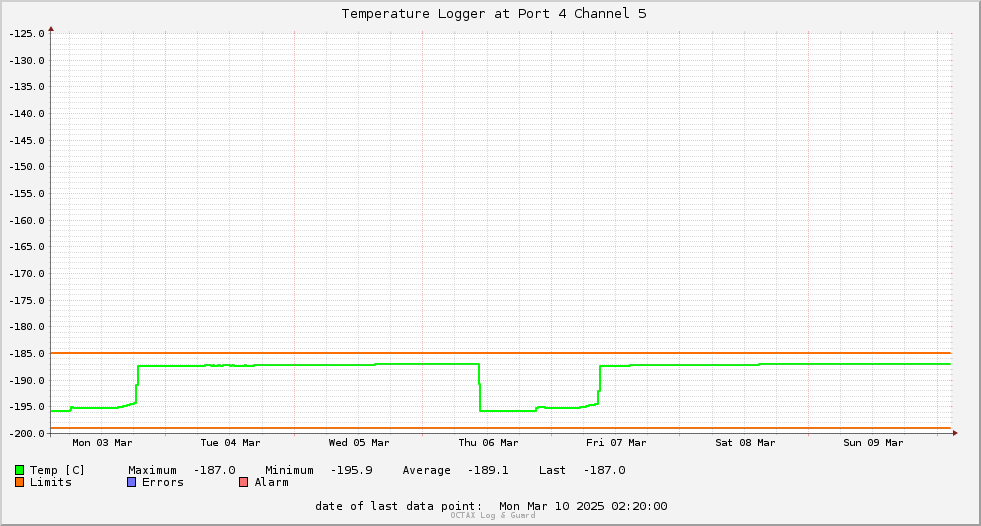Click the -145.0 y-axis label
The width and height of the screenshot is (981, 526).
27,140
